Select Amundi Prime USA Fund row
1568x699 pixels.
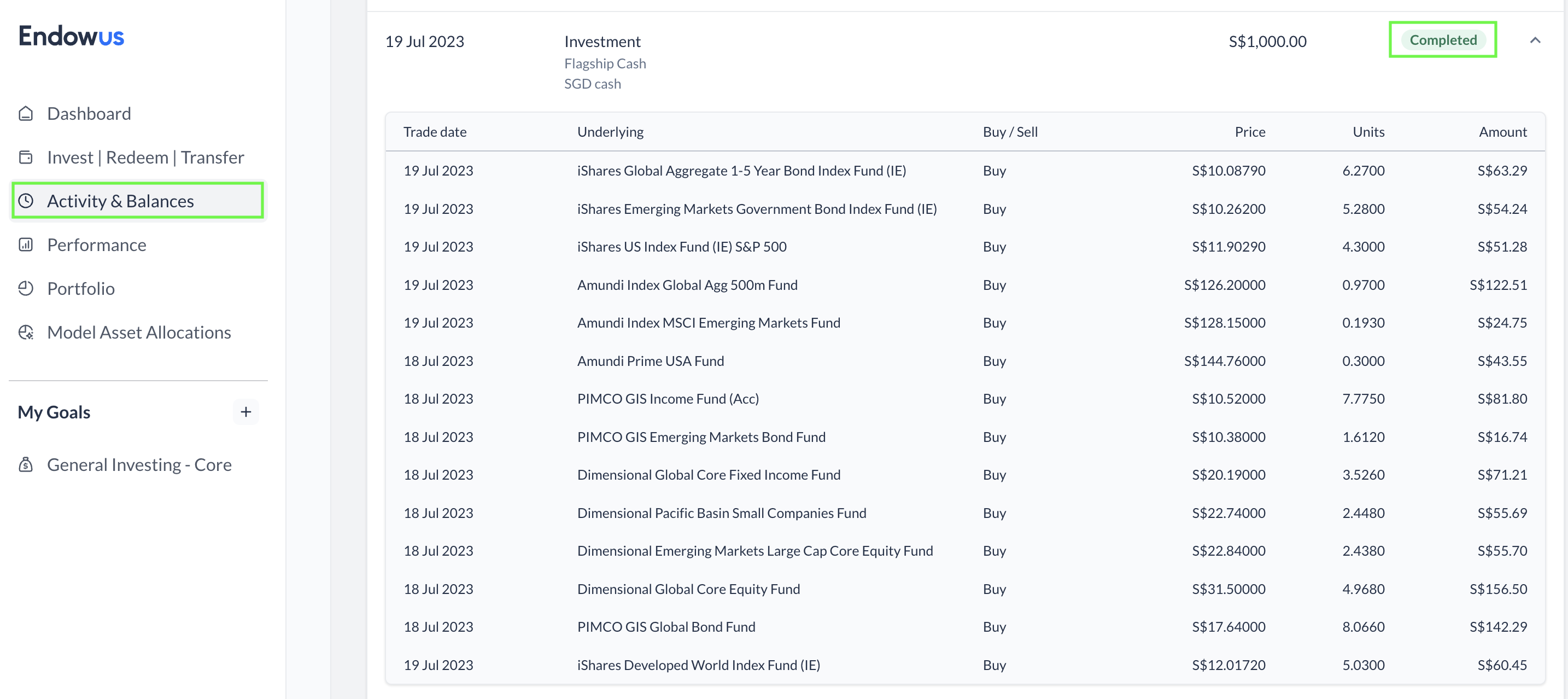point(966,361)
